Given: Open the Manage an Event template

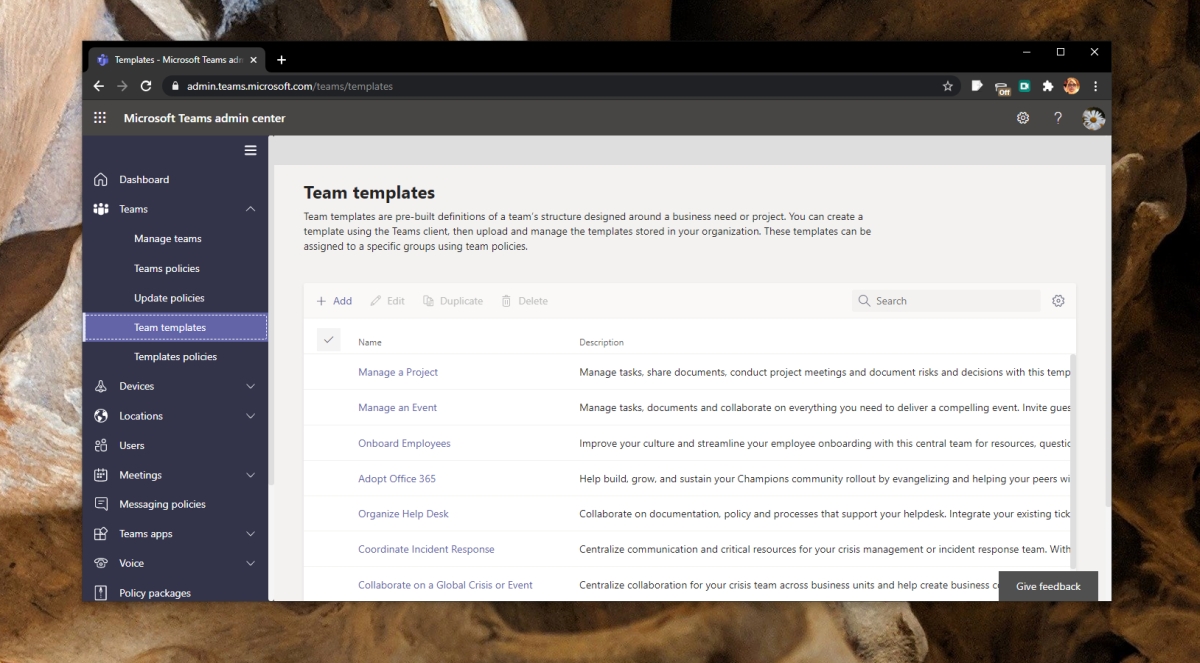Looking at the screenshot, I should (x=397, y=408).
